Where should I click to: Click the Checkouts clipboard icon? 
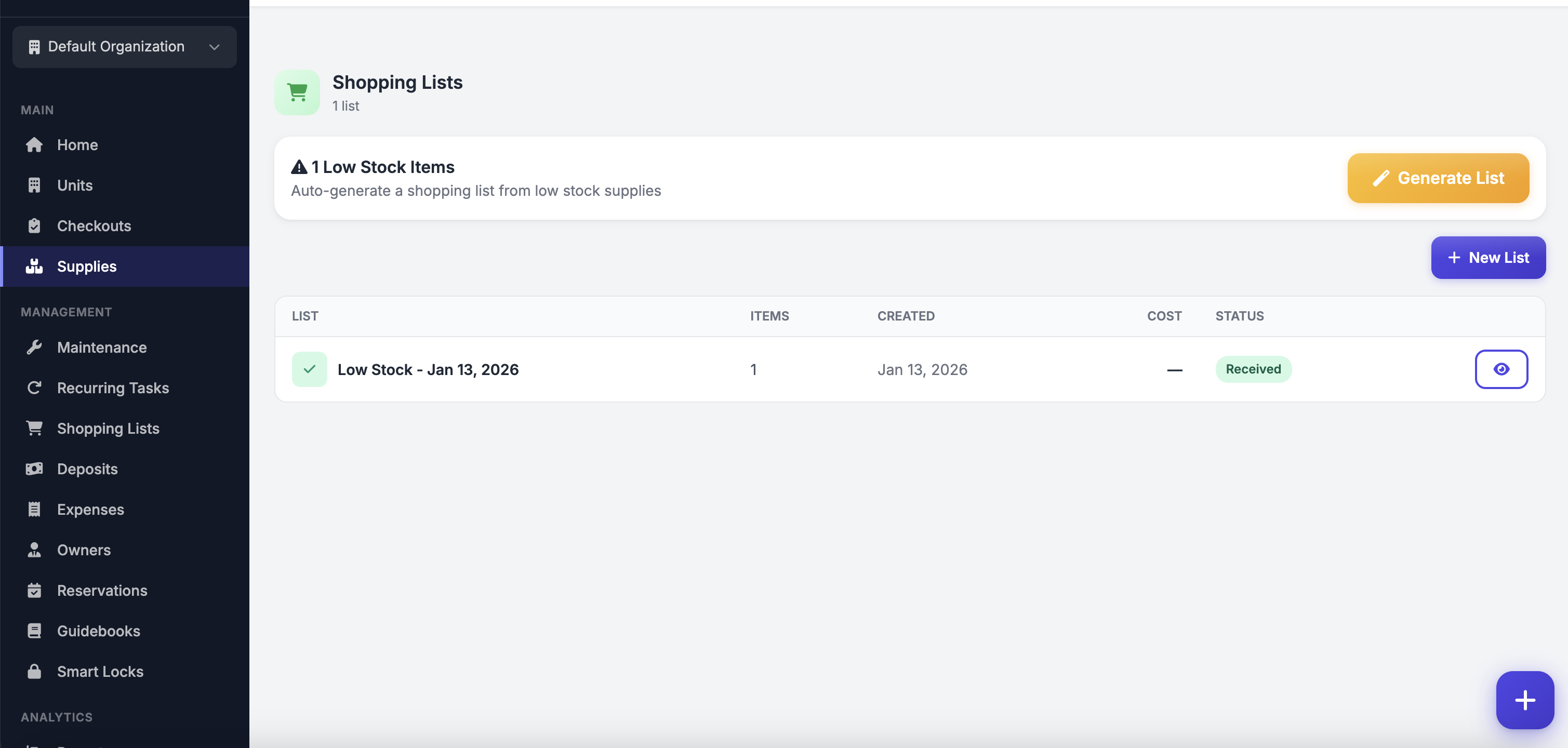click(34, 226)
